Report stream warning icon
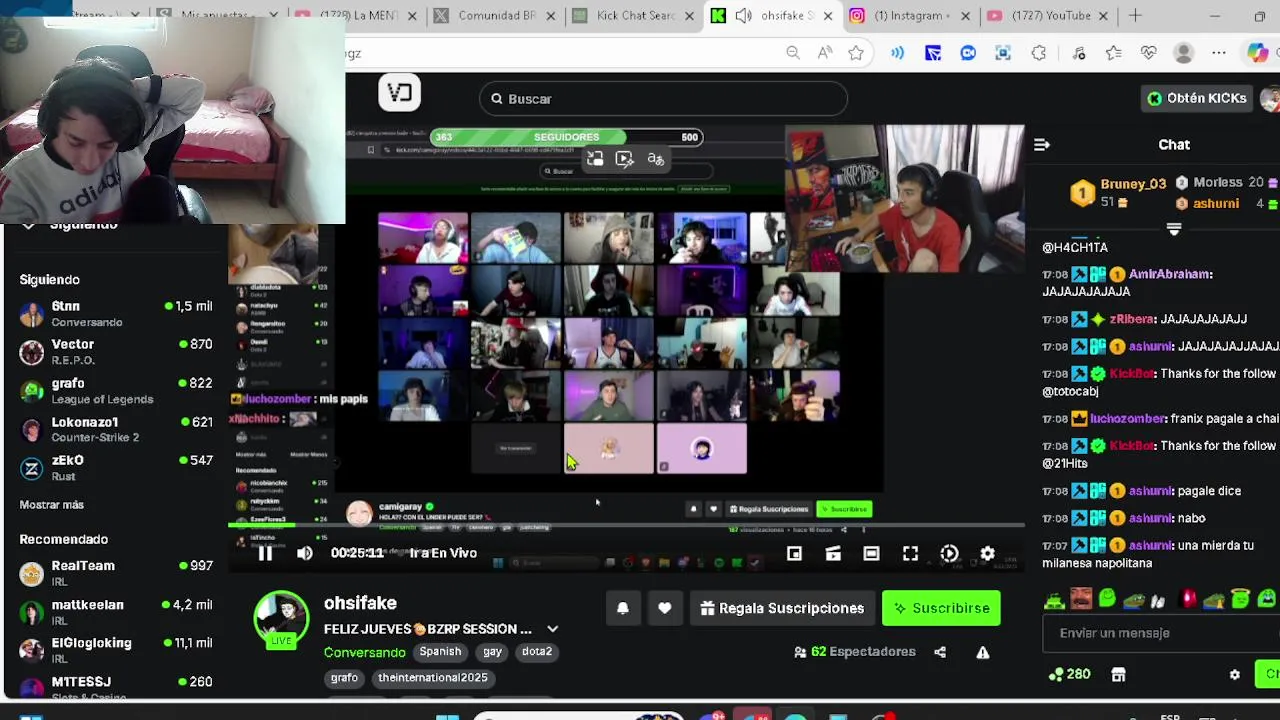This screenshot has height=720, width=1280. click(x=983, y=652)
